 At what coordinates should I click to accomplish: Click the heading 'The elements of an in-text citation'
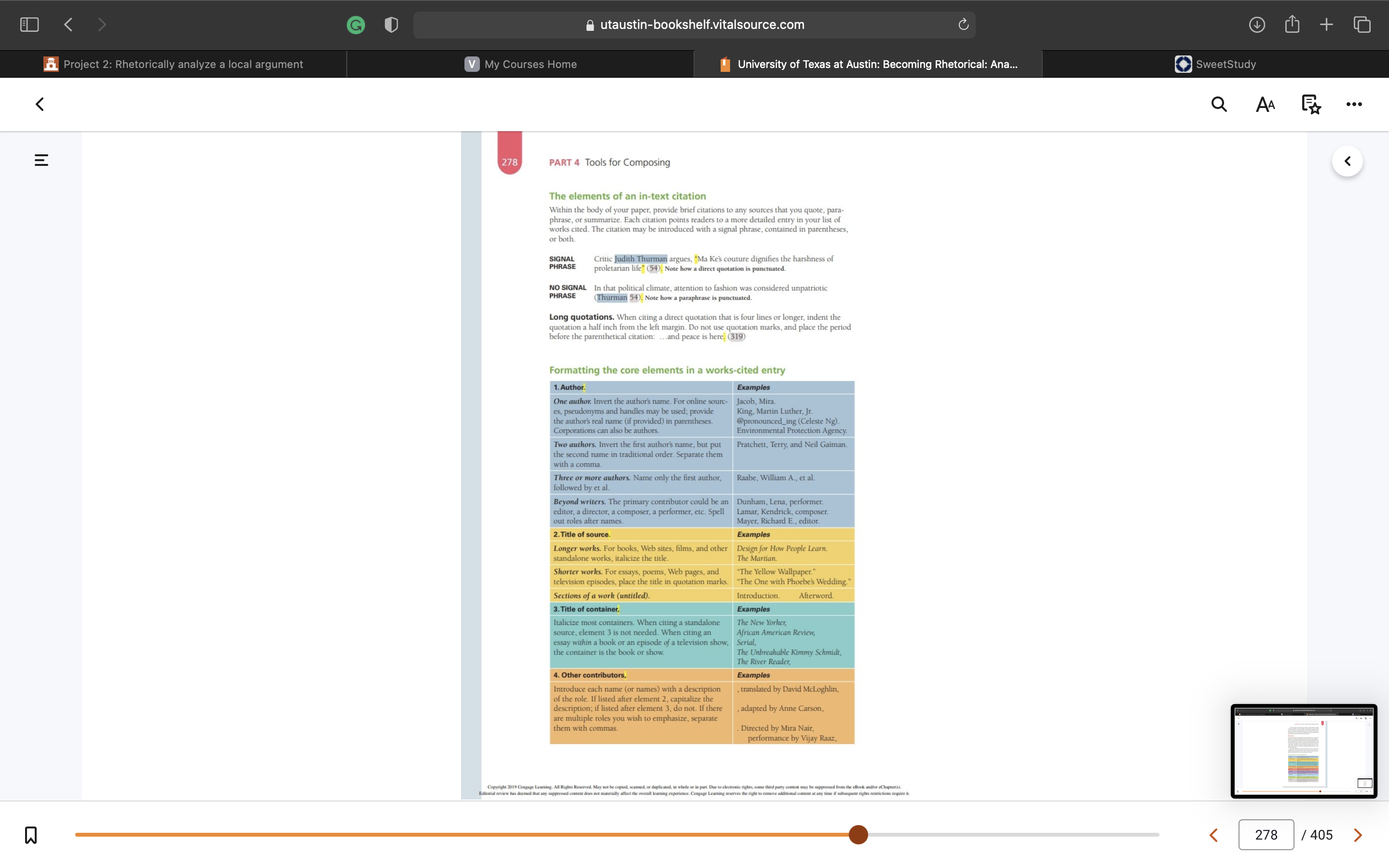coord(627,196)
